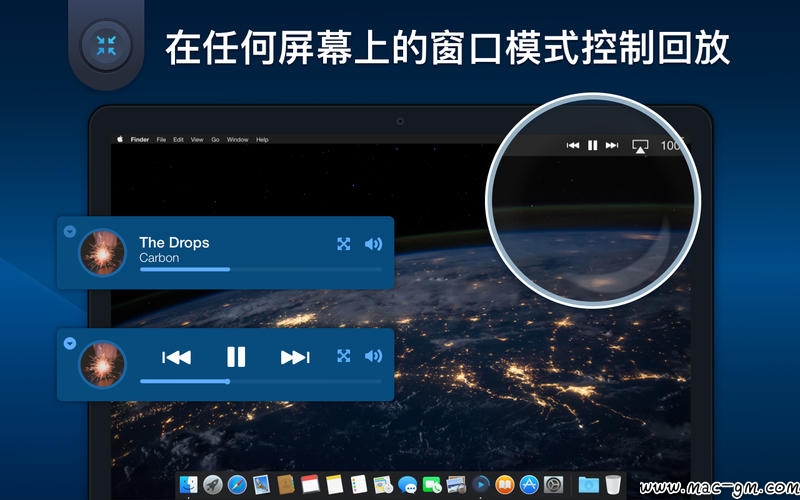Click expand icon in the controls mini player
This screenshot has width=800, height=500.
344,356
